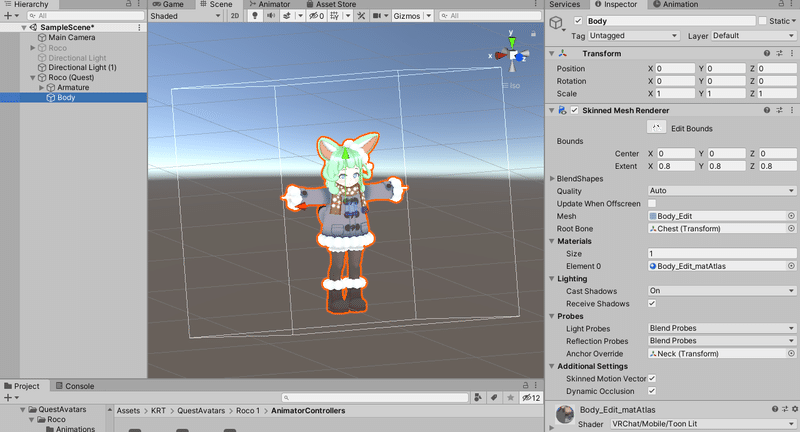Image resolution: width=800 pixels, height=432 pixels.
Task: Click the hidden objects count icon in Scene toolbar
Action: coord(317,16)
